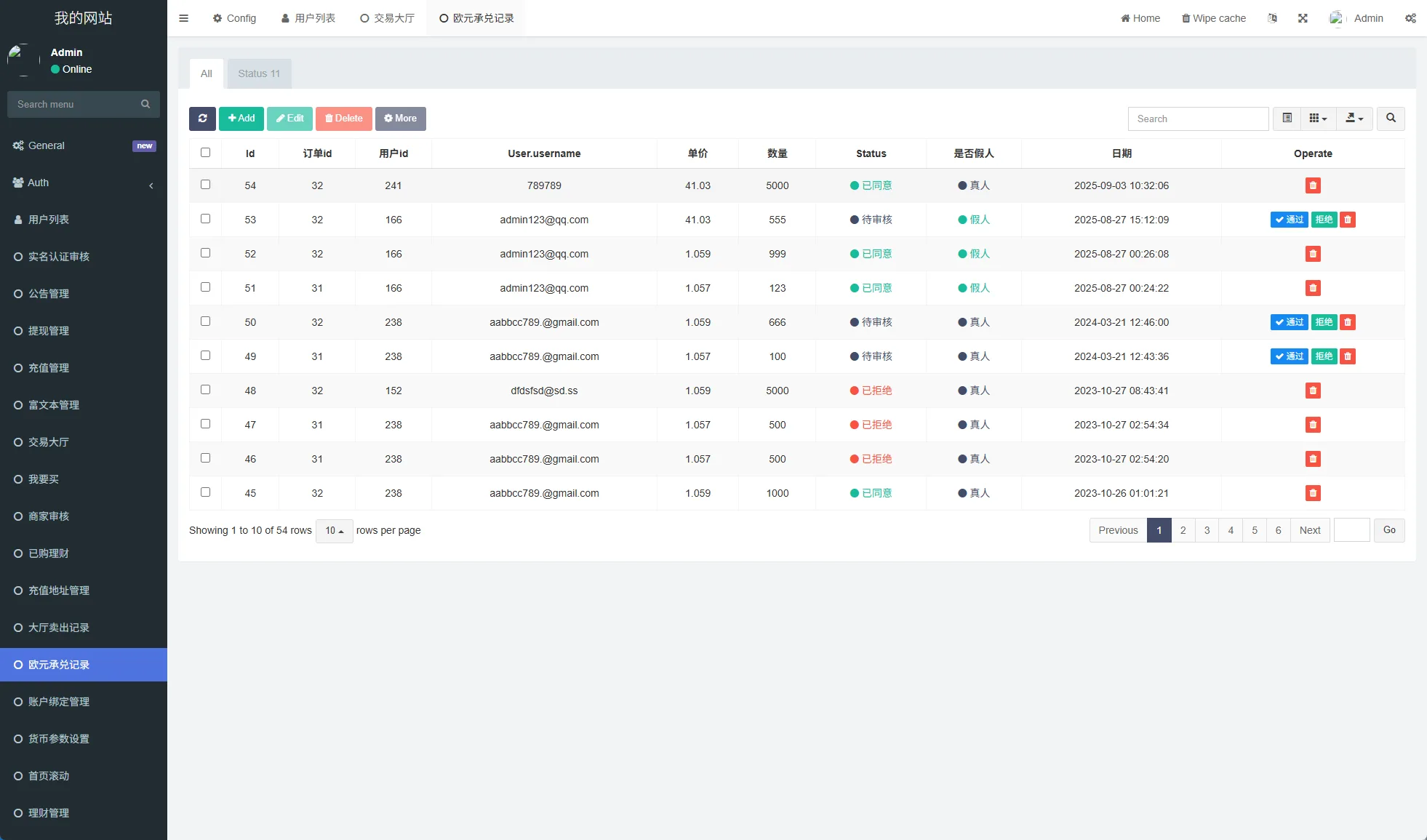1427x840 pixels.
Task: Open the rows per page dropdown
Action: click(335, 531)
